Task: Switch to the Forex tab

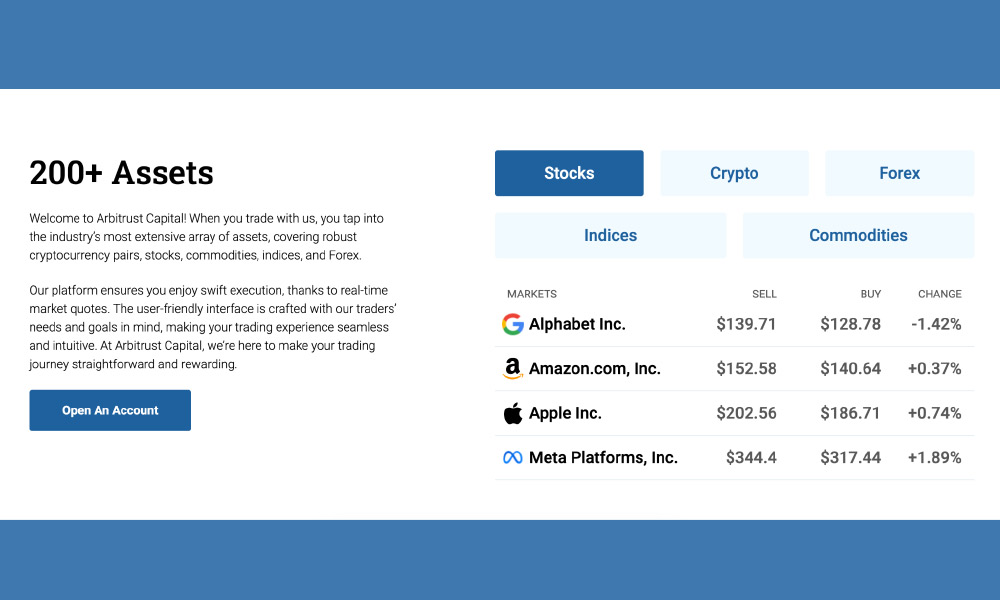Action: point(898,172)
